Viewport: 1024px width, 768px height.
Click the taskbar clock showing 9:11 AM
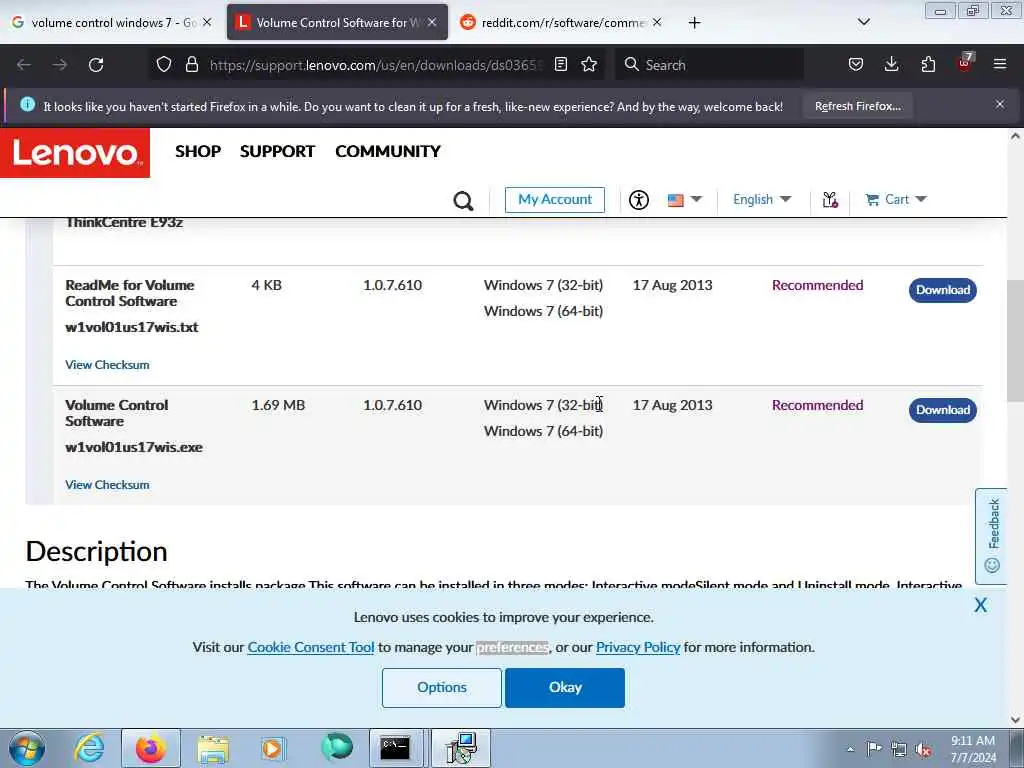tap(973, 749)
